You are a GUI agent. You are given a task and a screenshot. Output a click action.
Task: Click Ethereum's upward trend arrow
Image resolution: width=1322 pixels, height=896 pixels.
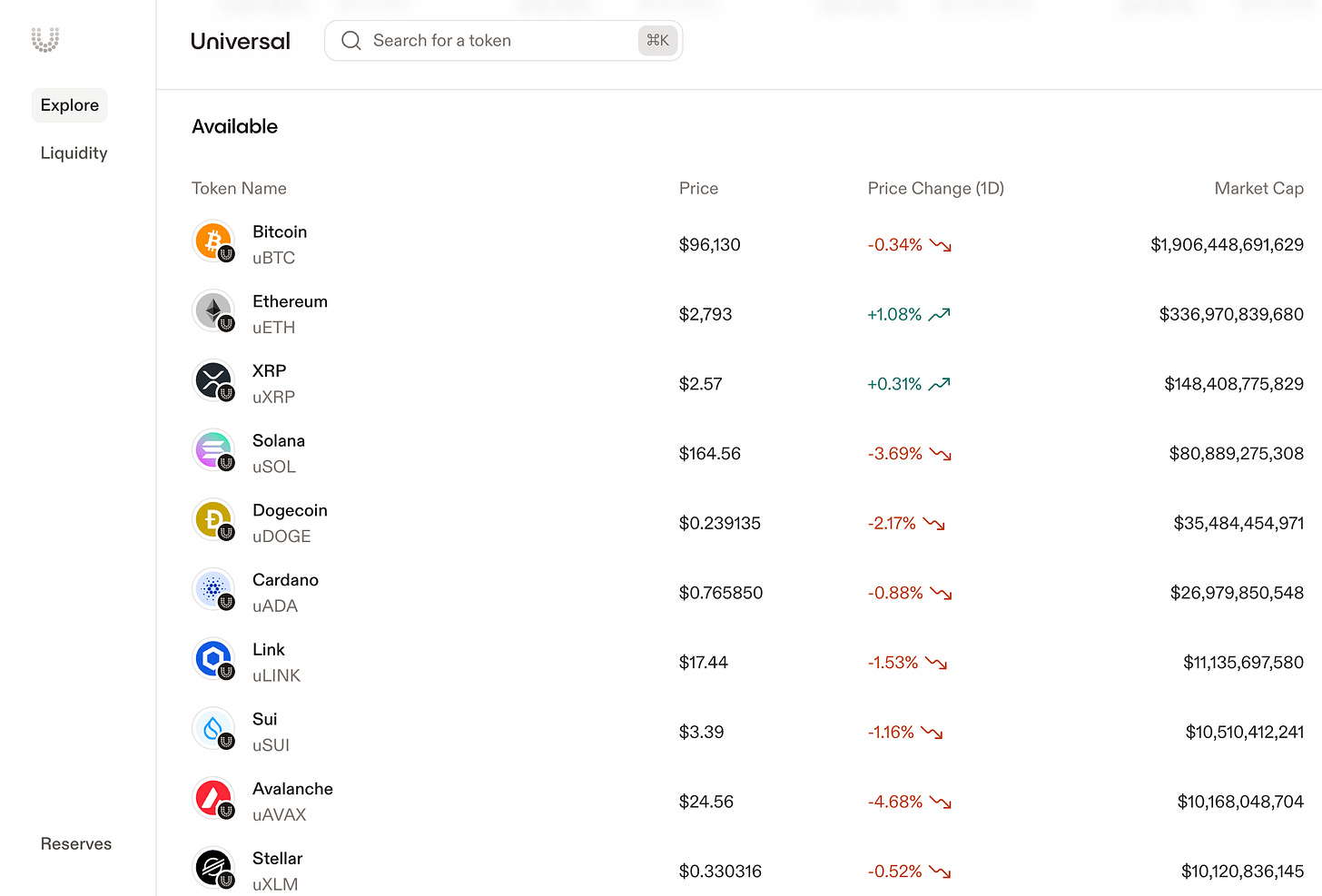pos(939,314)
